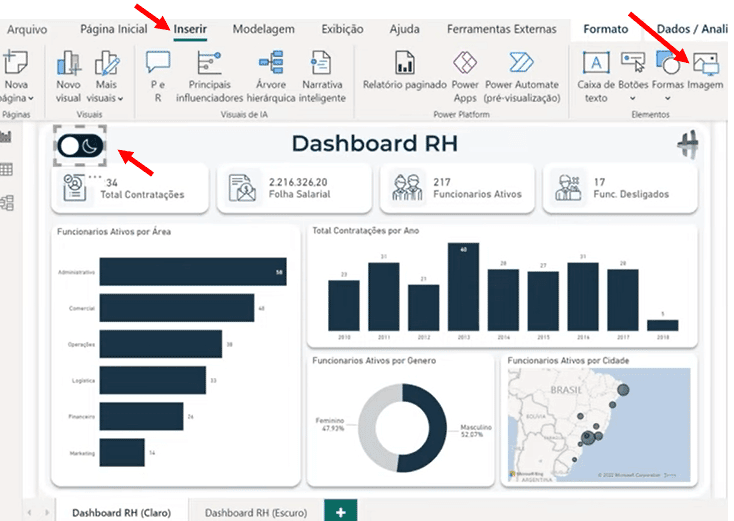Select the 2013 column in hiring chart
The width and height of the screenshot is (734, 521).
pyautogui.click(x=463, y=287)
